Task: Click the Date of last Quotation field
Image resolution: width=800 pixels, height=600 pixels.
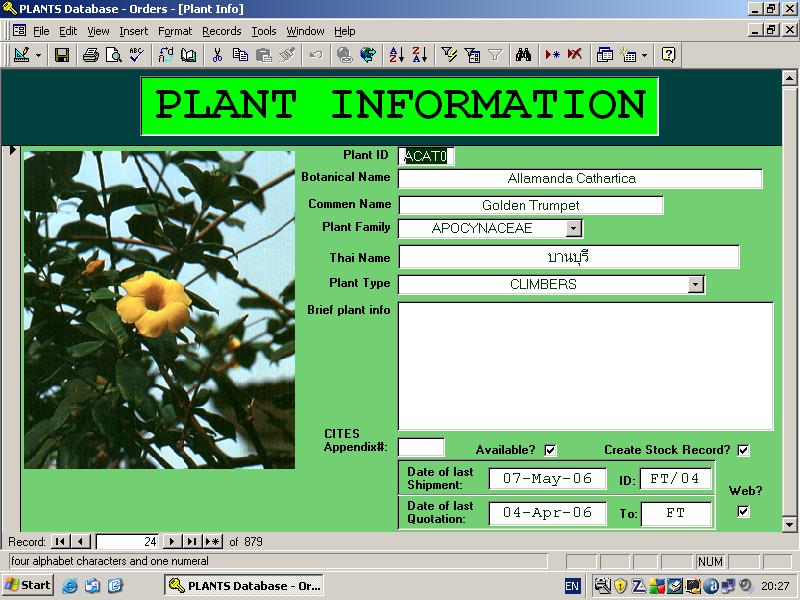Action: (547, 513)
